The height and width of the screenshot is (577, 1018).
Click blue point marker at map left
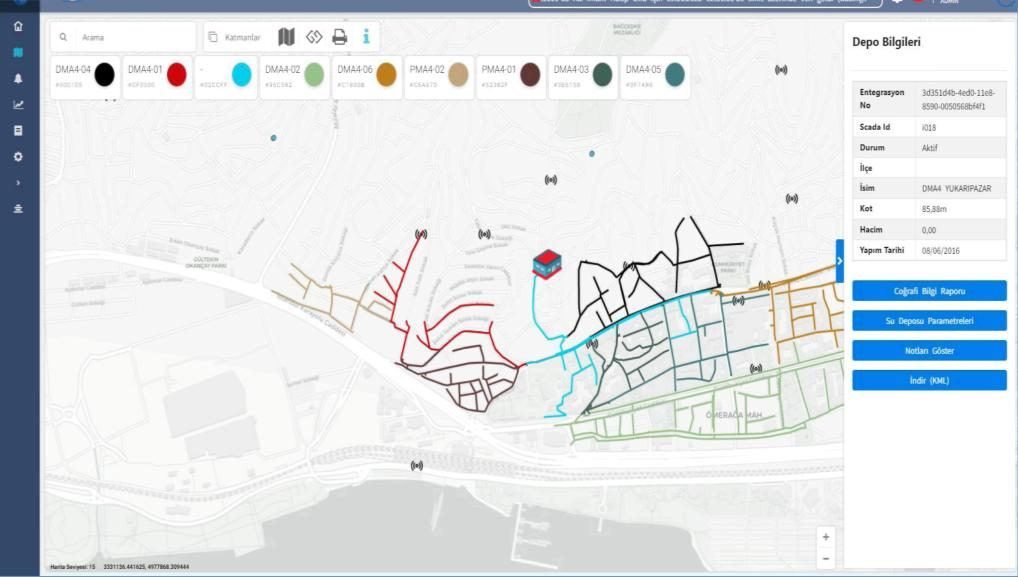273,138
